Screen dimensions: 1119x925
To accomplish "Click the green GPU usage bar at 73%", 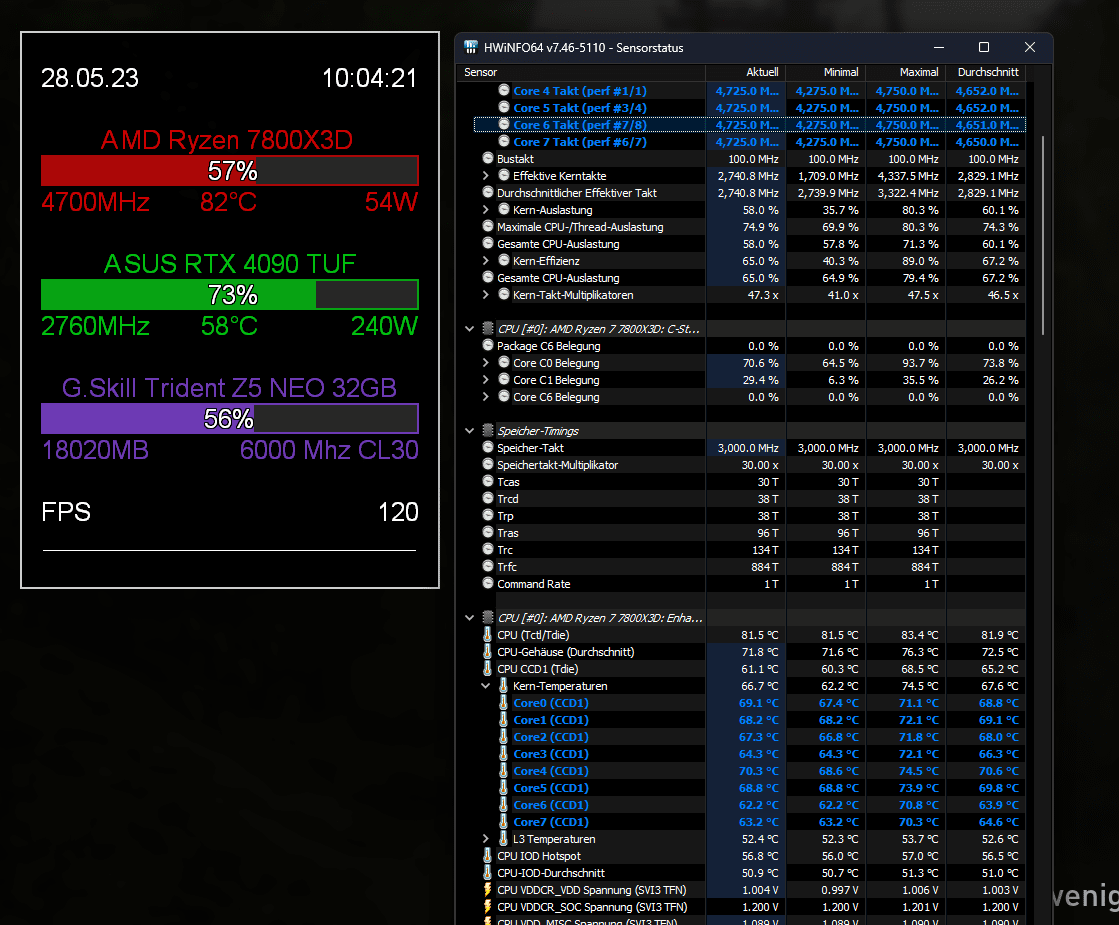I will click(230, 295).
